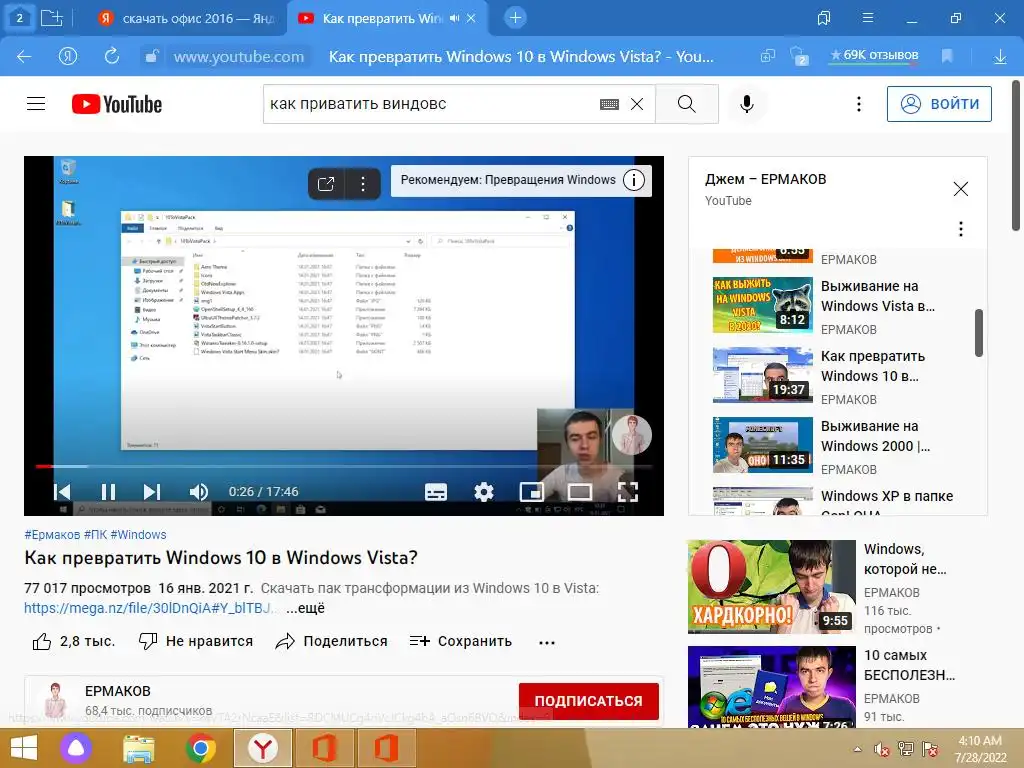Go back with browser back arrow
1024x768 pixels.
pyautogui.click(x=24, y=57)
